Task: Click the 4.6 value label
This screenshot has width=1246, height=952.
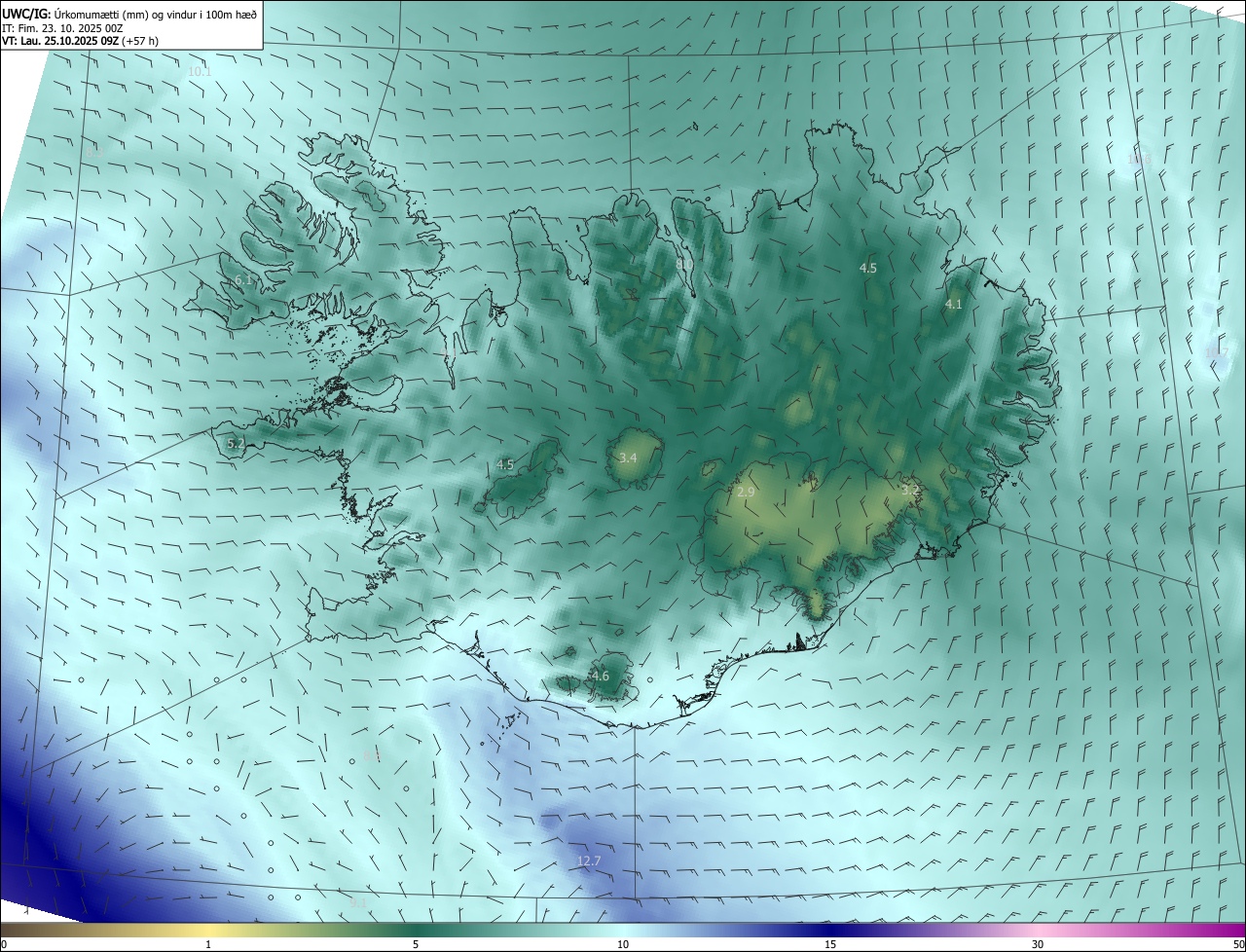Action: coord(600,676)
